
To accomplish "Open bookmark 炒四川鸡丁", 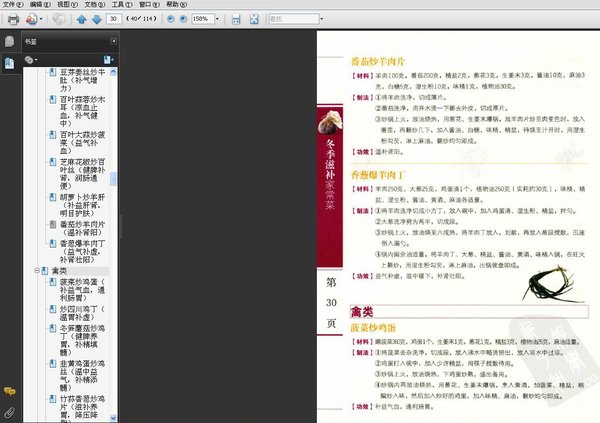I will pyautogui.click(x=82, y=313).
